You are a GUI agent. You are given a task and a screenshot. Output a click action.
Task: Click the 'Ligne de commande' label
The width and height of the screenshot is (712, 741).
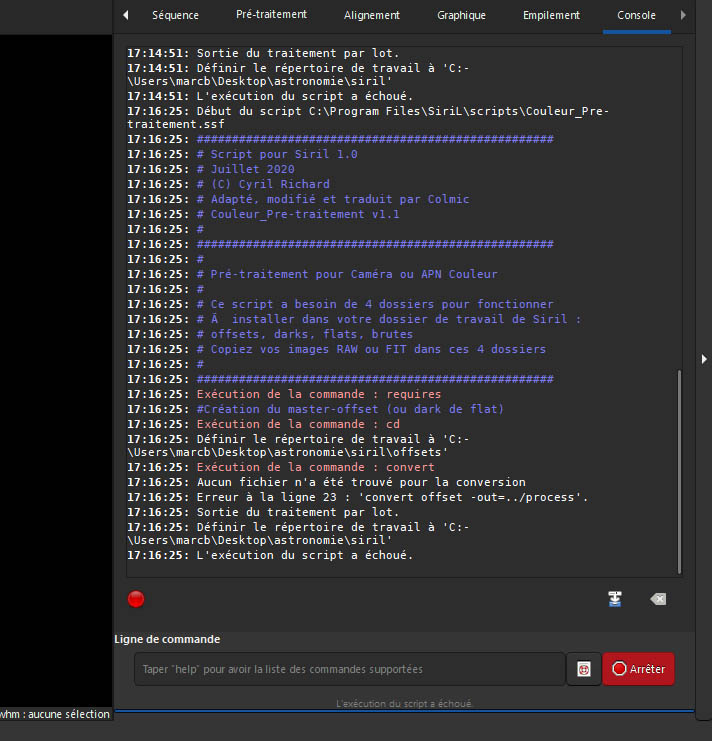click(167, 639)
